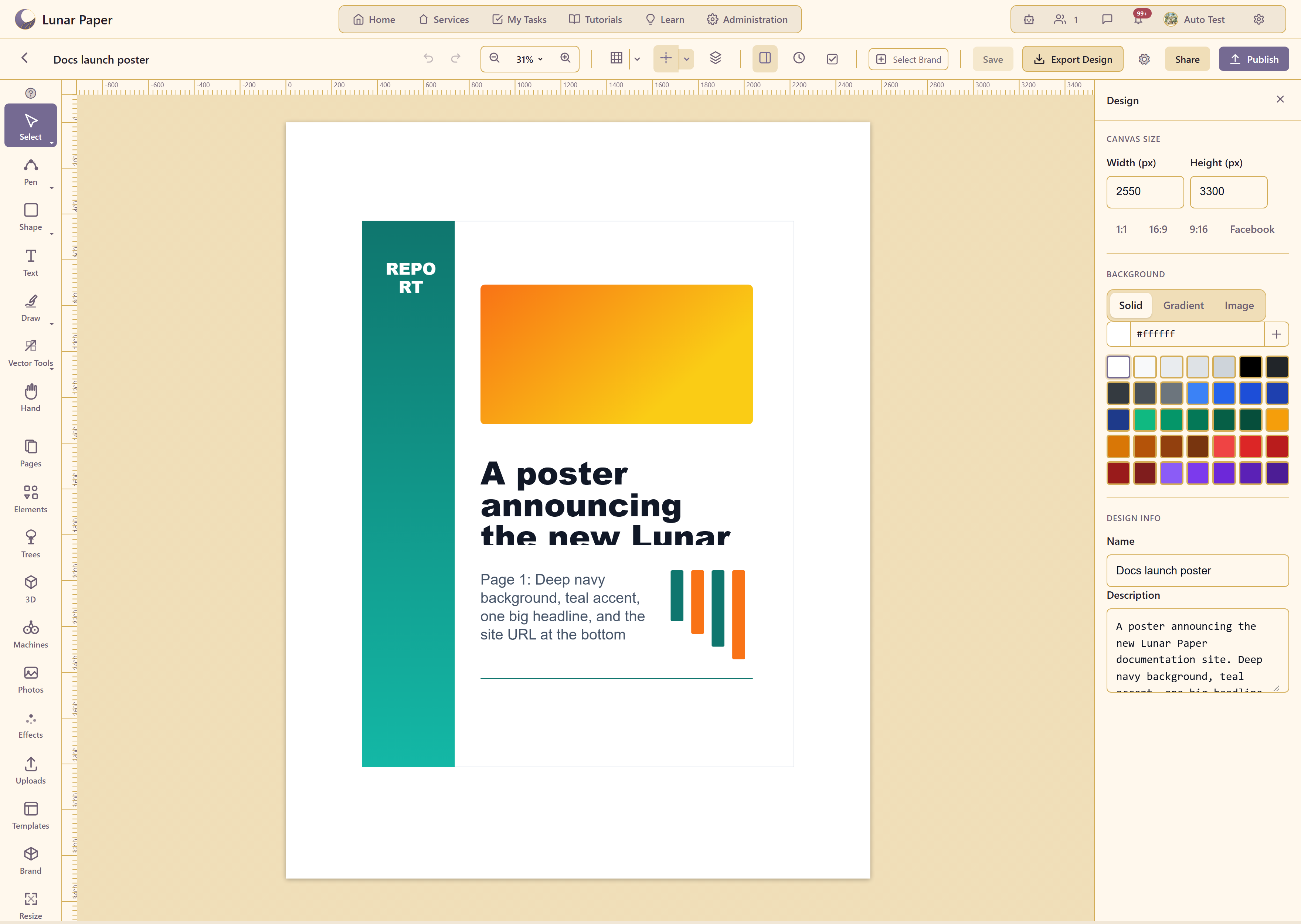The height and width of the screenshot is (924, 1301).
Task: Click the Width (px) input field
Action: (1145, 192)
